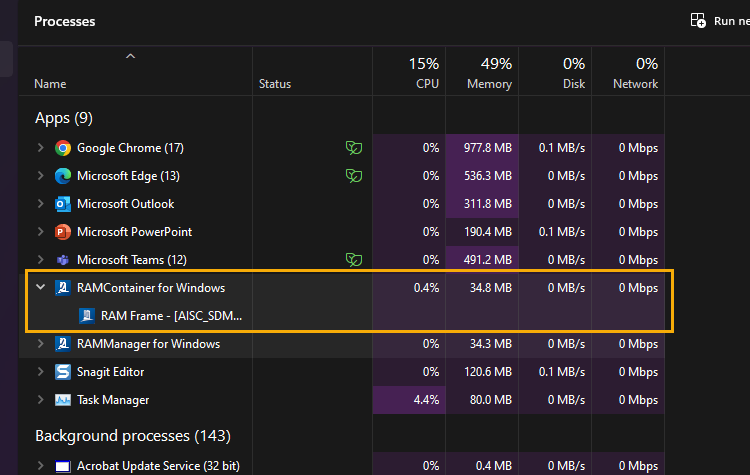Click the Apps (9) group header
750x475 pixels.
point(64,118)
